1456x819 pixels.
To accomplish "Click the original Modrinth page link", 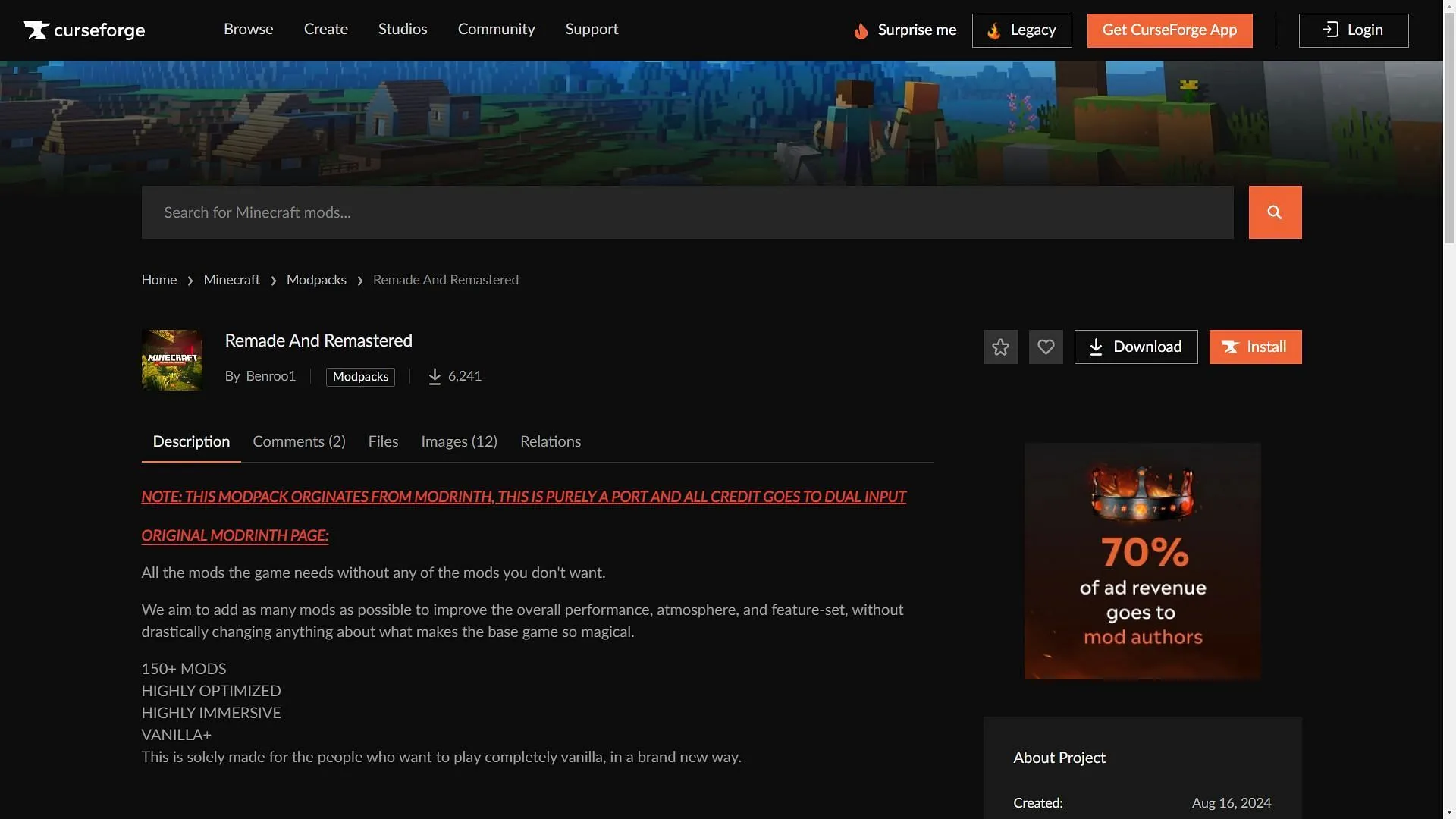I will point(235,536).
